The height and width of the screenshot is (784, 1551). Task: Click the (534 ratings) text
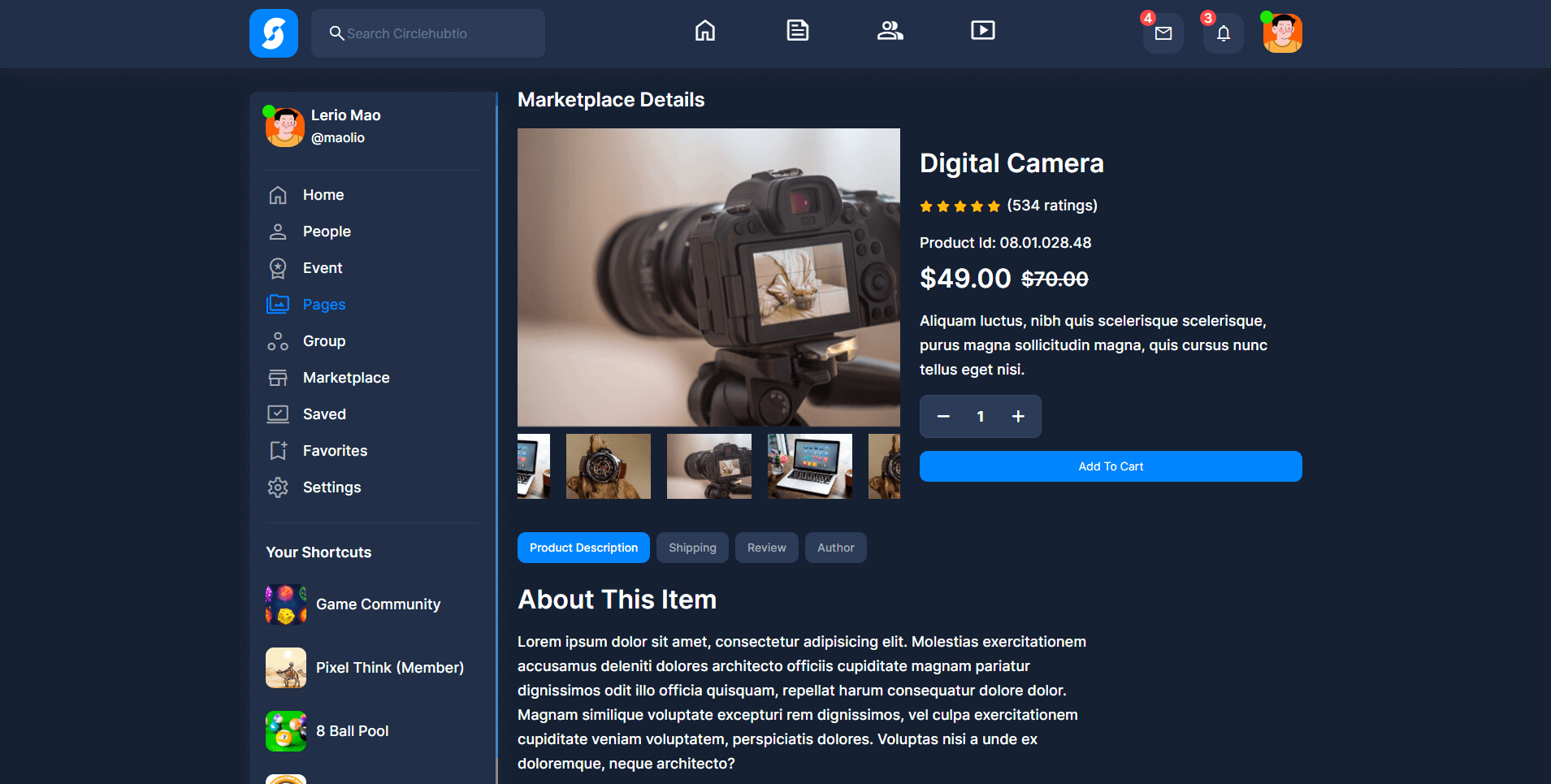point(1052,206)
